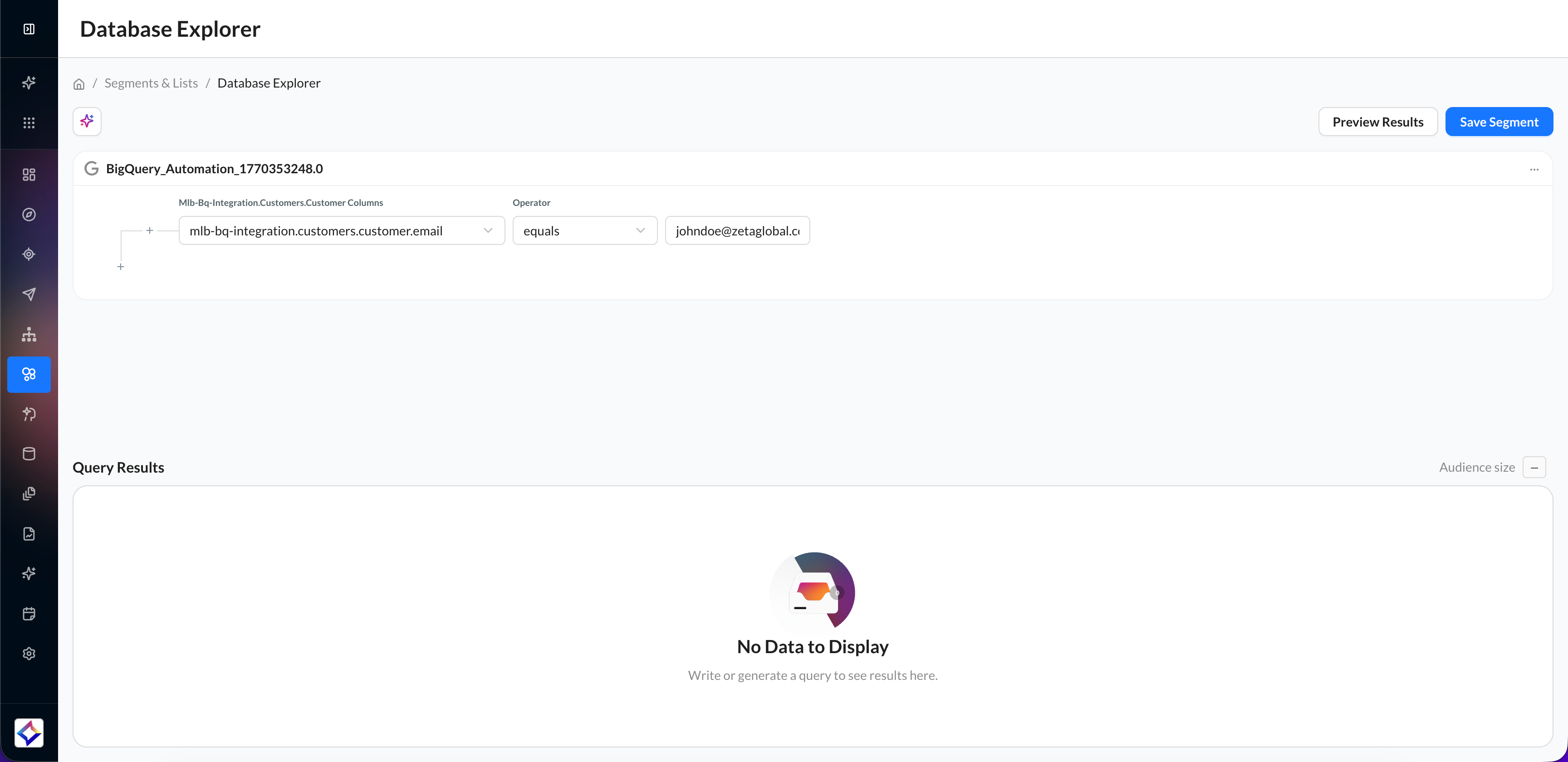Toggle the sidebar collapse icon

(x=29, y=29)
